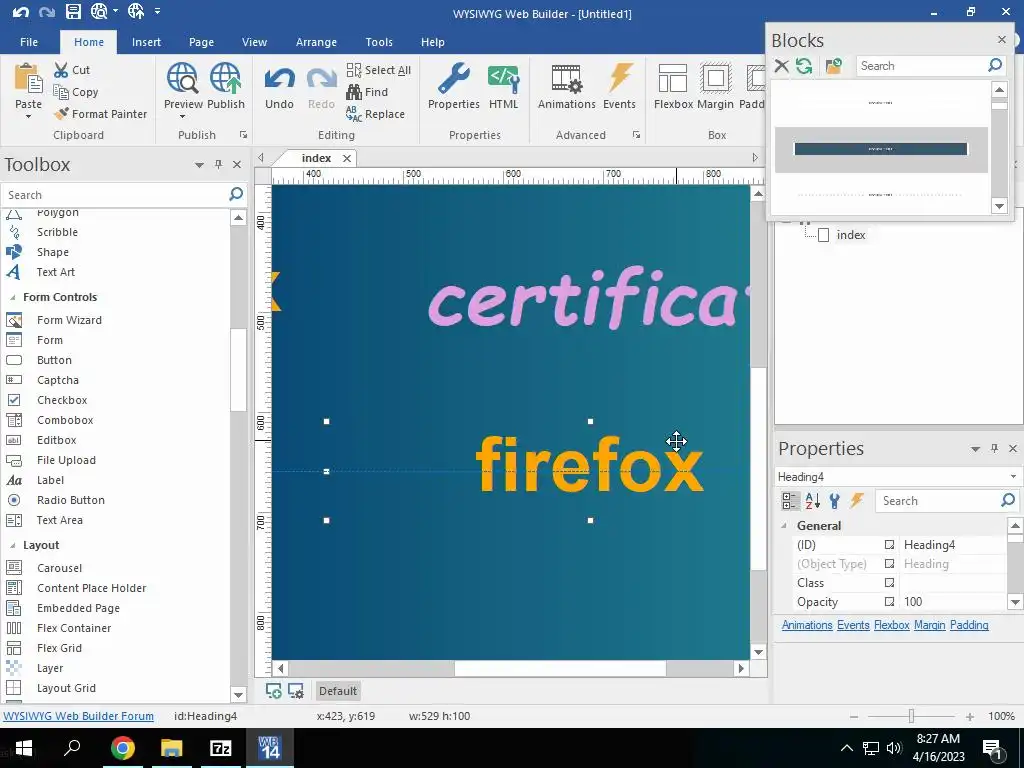
Task: Add a new breakpoint icon below canvas
Action: click(x=274, y=691)
